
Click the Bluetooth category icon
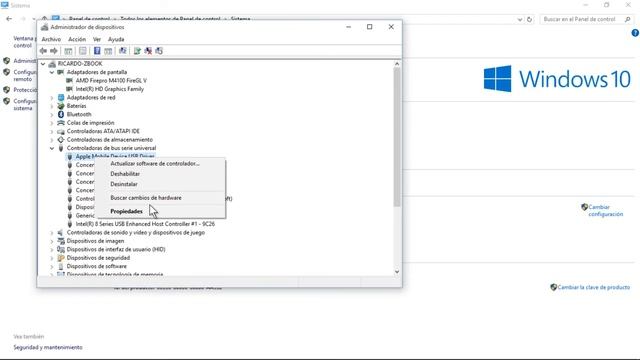(x=61, y=114)
